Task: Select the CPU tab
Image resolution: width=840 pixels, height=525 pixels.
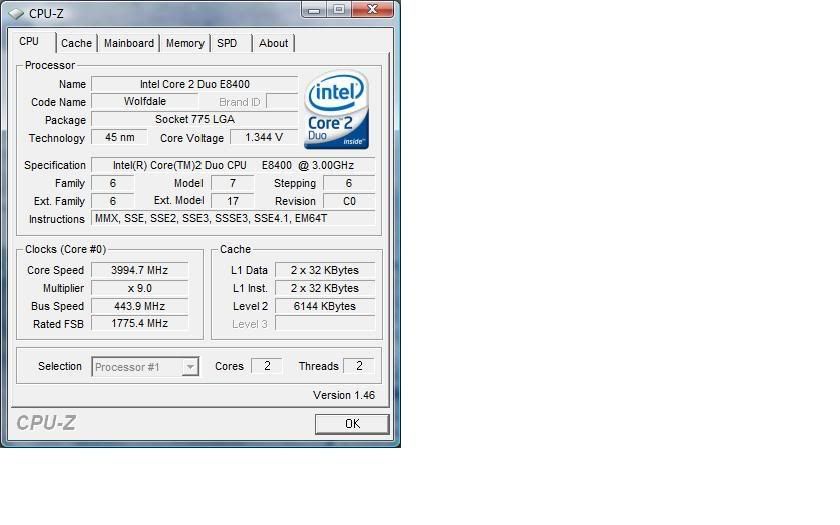Action: [x=29, y=42]
